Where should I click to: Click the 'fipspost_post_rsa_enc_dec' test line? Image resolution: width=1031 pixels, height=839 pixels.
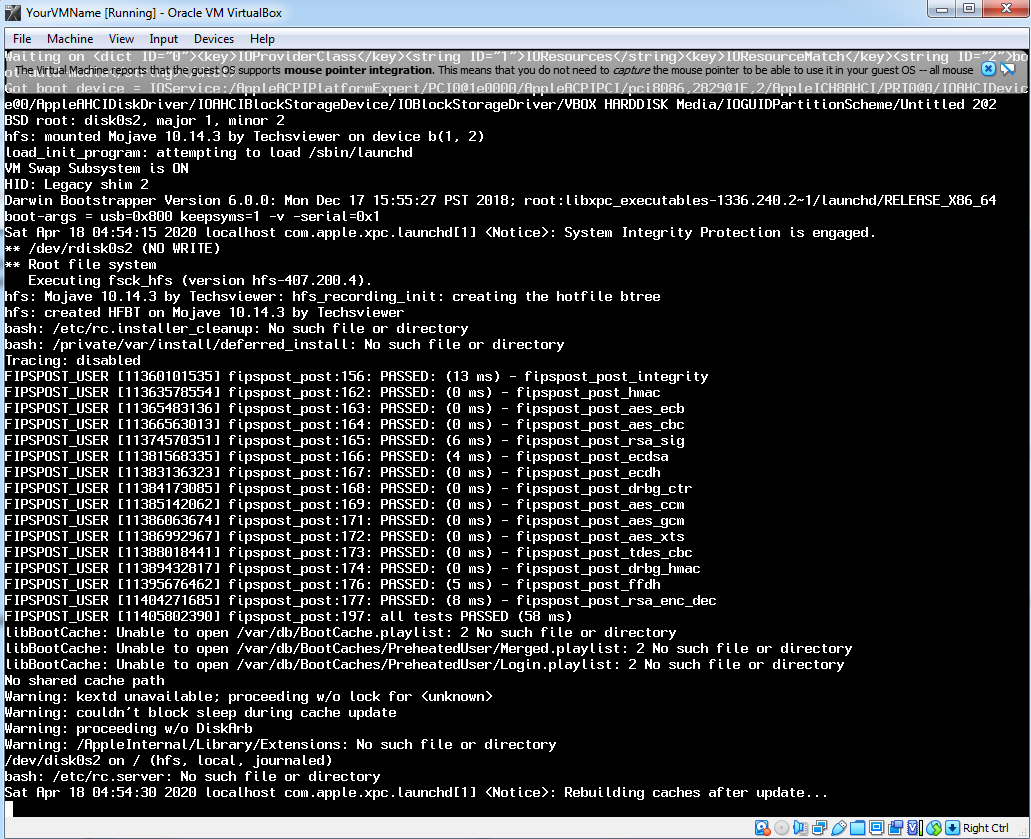(360, 600)
